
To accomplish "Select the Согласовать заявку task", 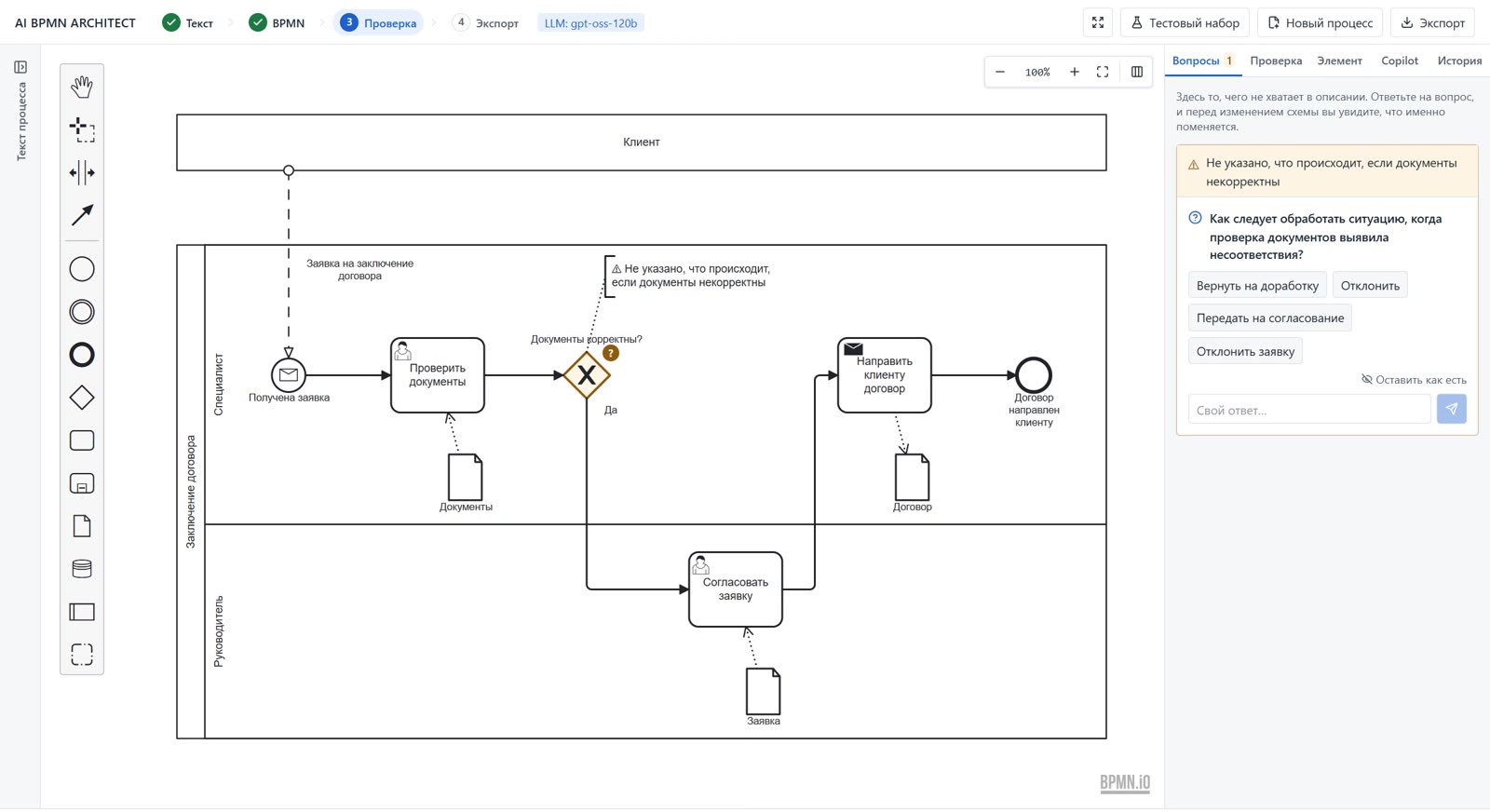I will click(736, 589).
